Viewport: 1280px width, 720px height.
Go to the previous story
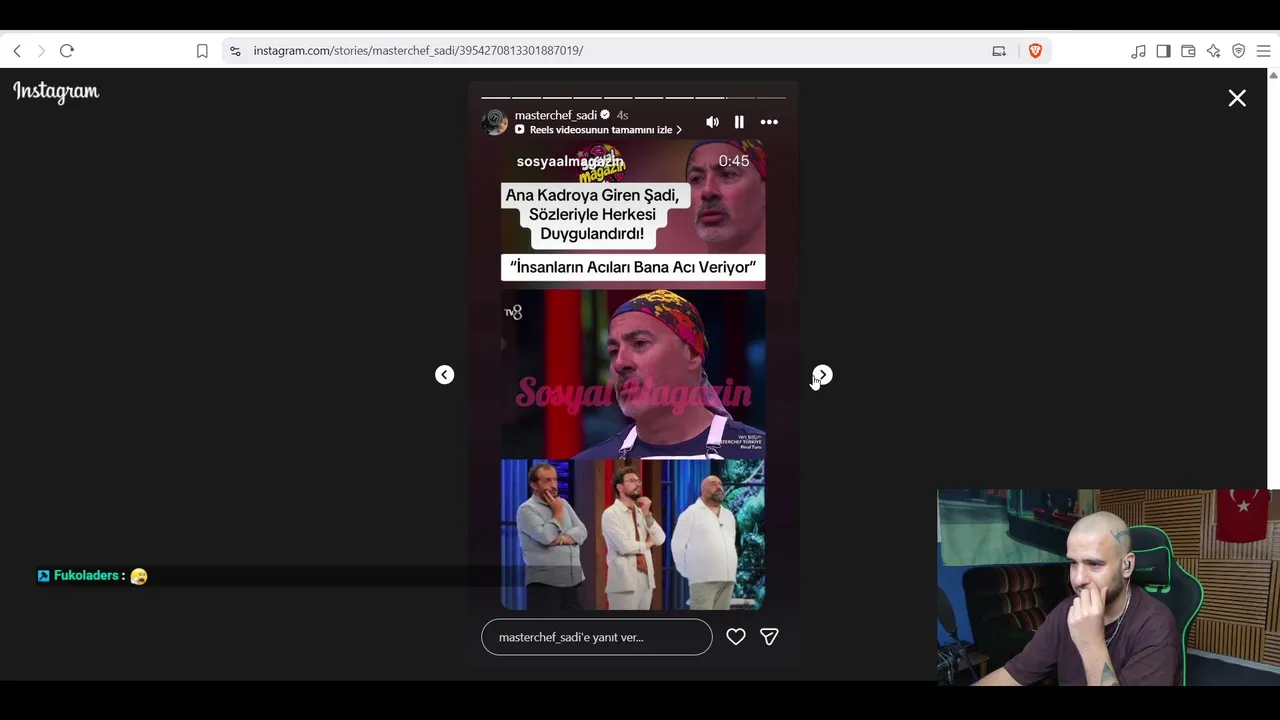point(445,375)
